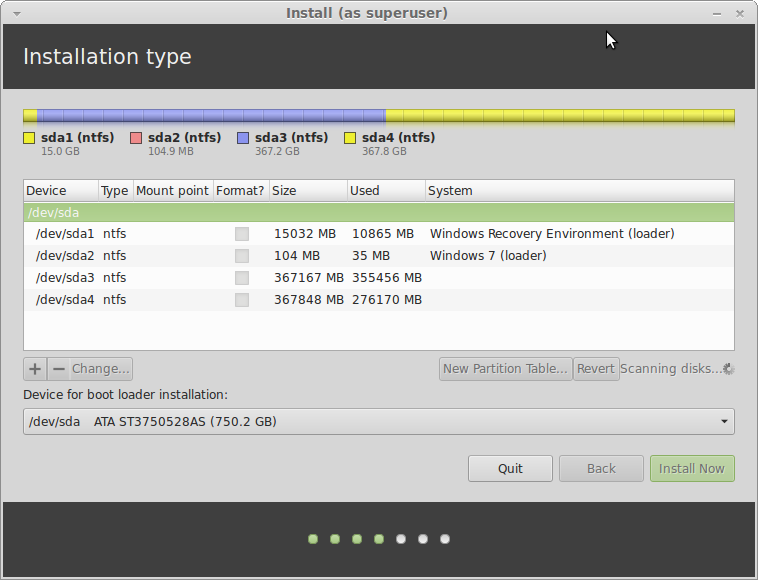The height and width of the screenshot is (580, 758).
Task: Click the Change... button
Action: click(101, 369)
